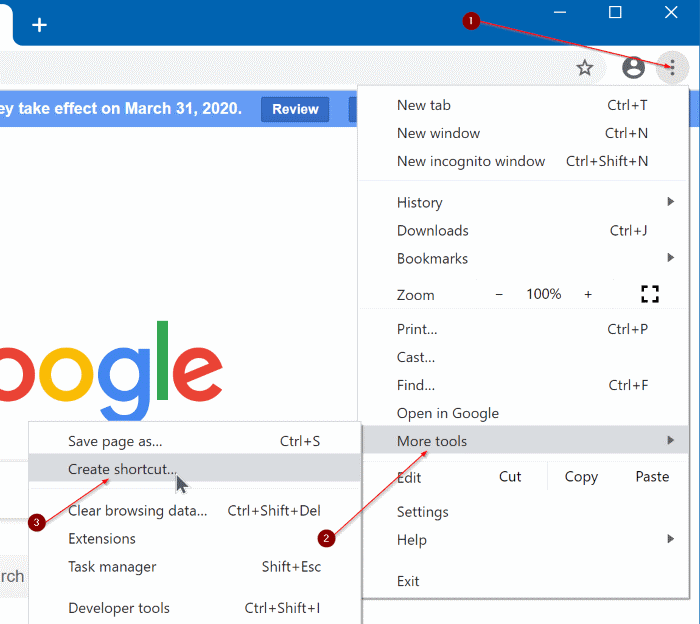
Task: Increase zoom with the plus button
Action: coord(588,295)
